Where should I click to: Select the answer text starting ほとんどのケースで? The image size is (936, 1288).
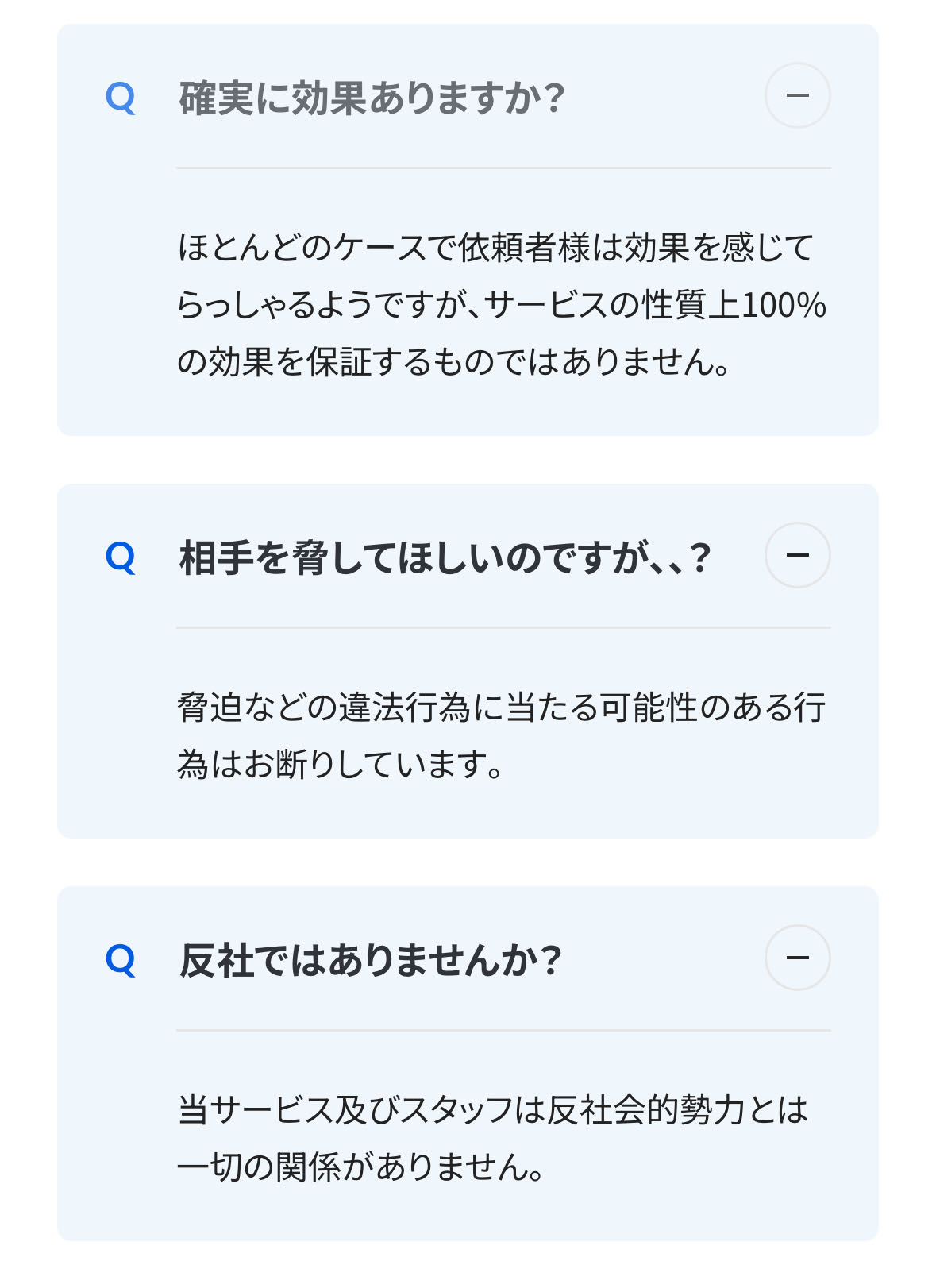pyautogui.click(x=502, y=305)
